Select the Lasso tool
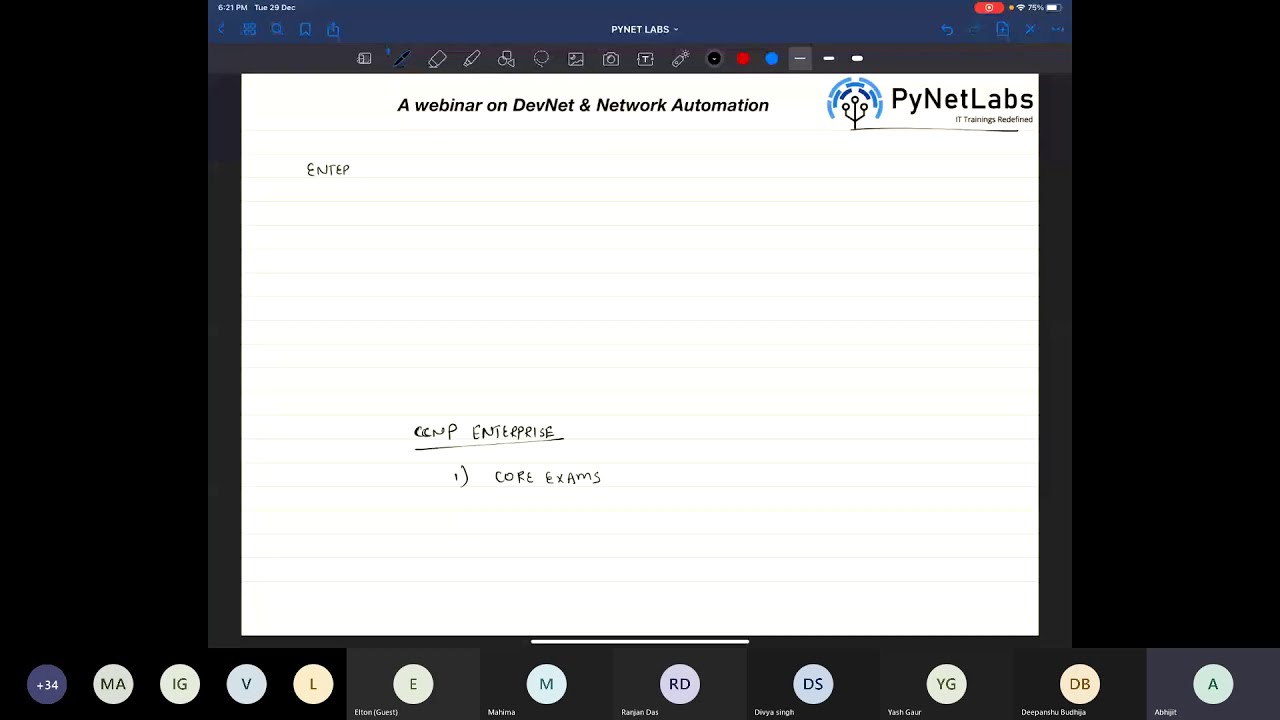Screen dimensions: 1280x720 point(541,59)
